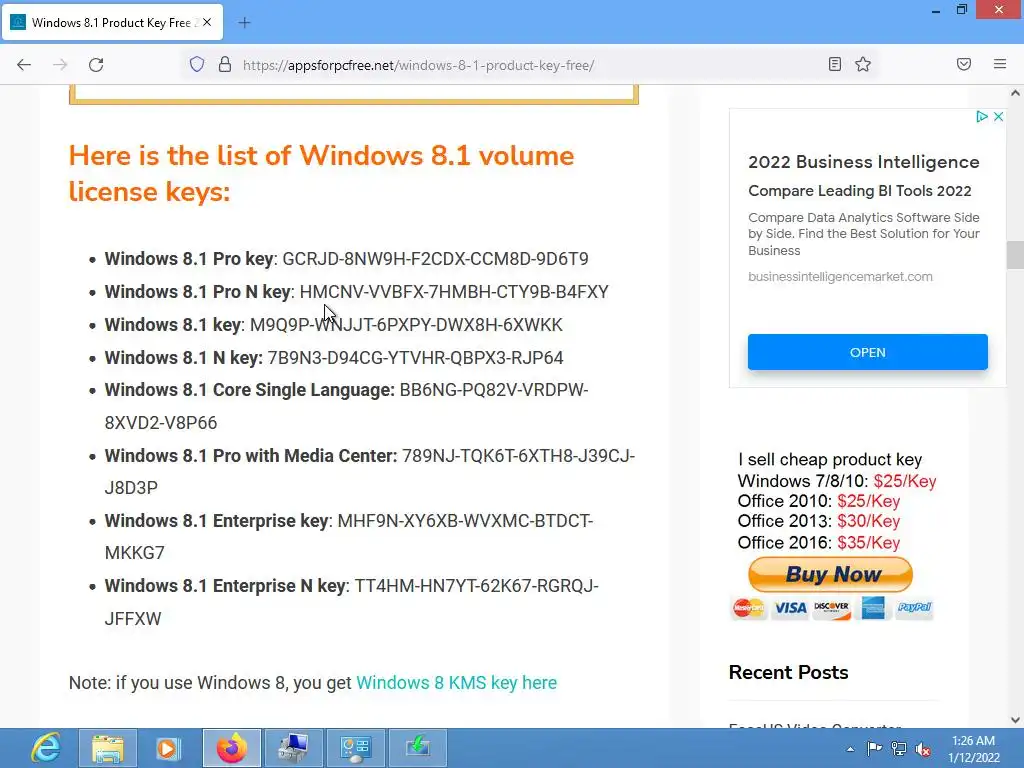The width and height of the screenshot is (1024, 768).
Task: Click the volume license keys heading
Action: click(321, 174)
